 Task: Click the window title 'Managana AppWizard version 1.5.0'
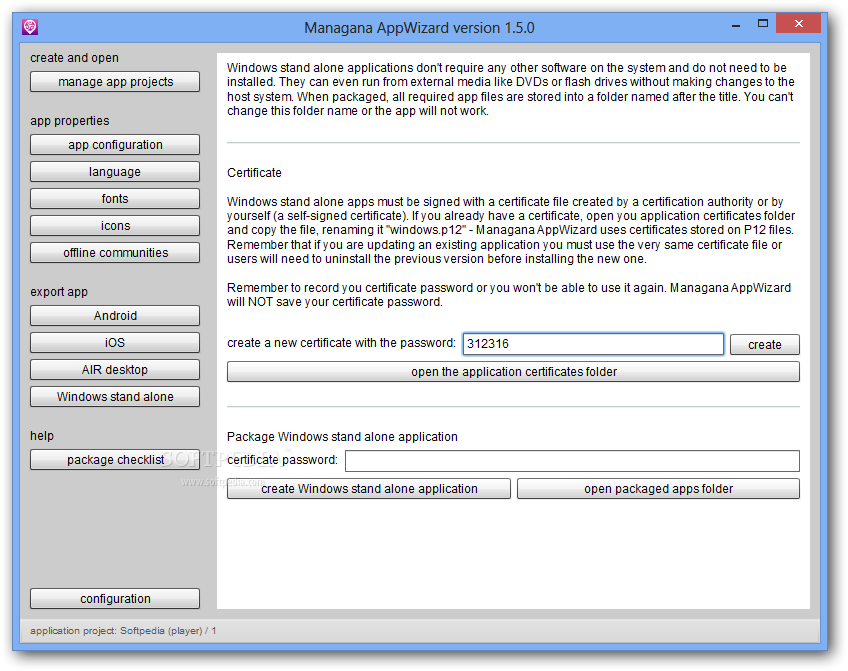tap(419, 28)
